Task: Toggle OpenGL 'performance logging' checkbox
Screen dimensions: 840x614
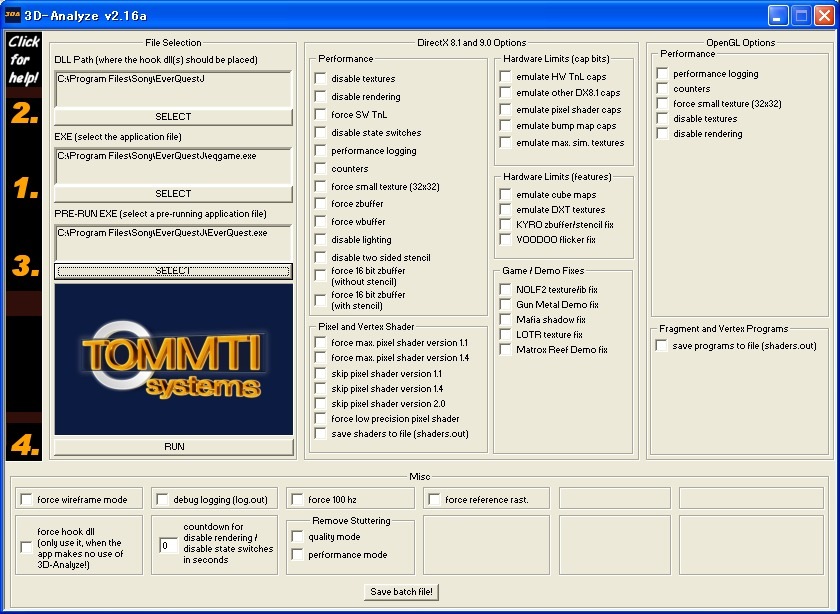Action: click(662, 74)
